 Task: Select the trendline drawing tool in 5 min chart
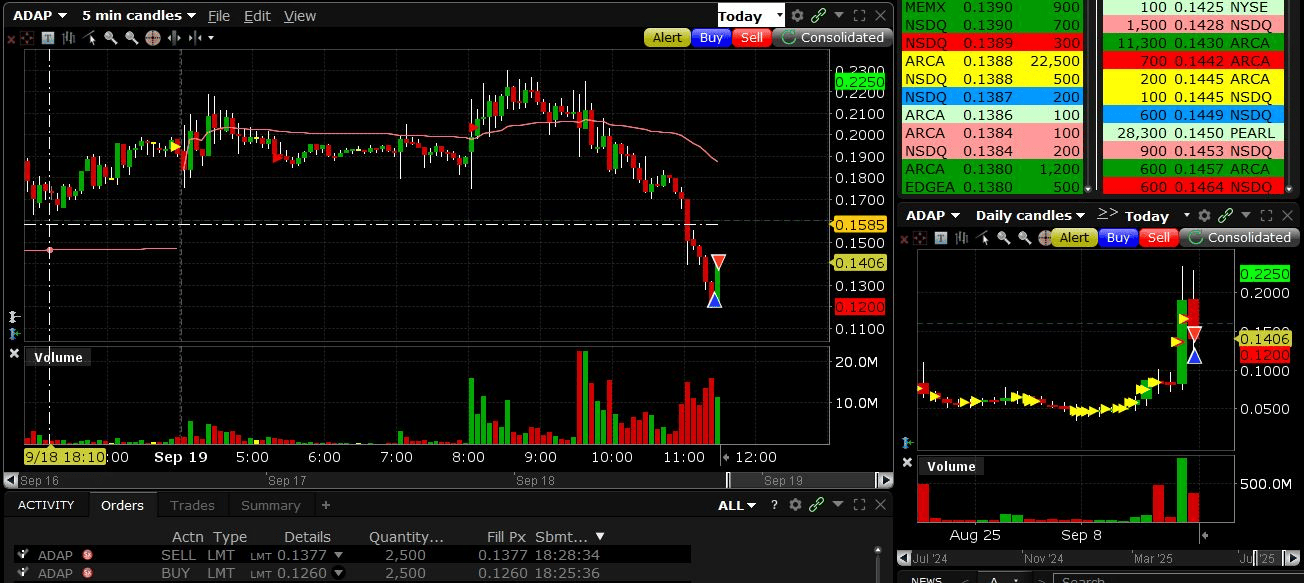89,38
